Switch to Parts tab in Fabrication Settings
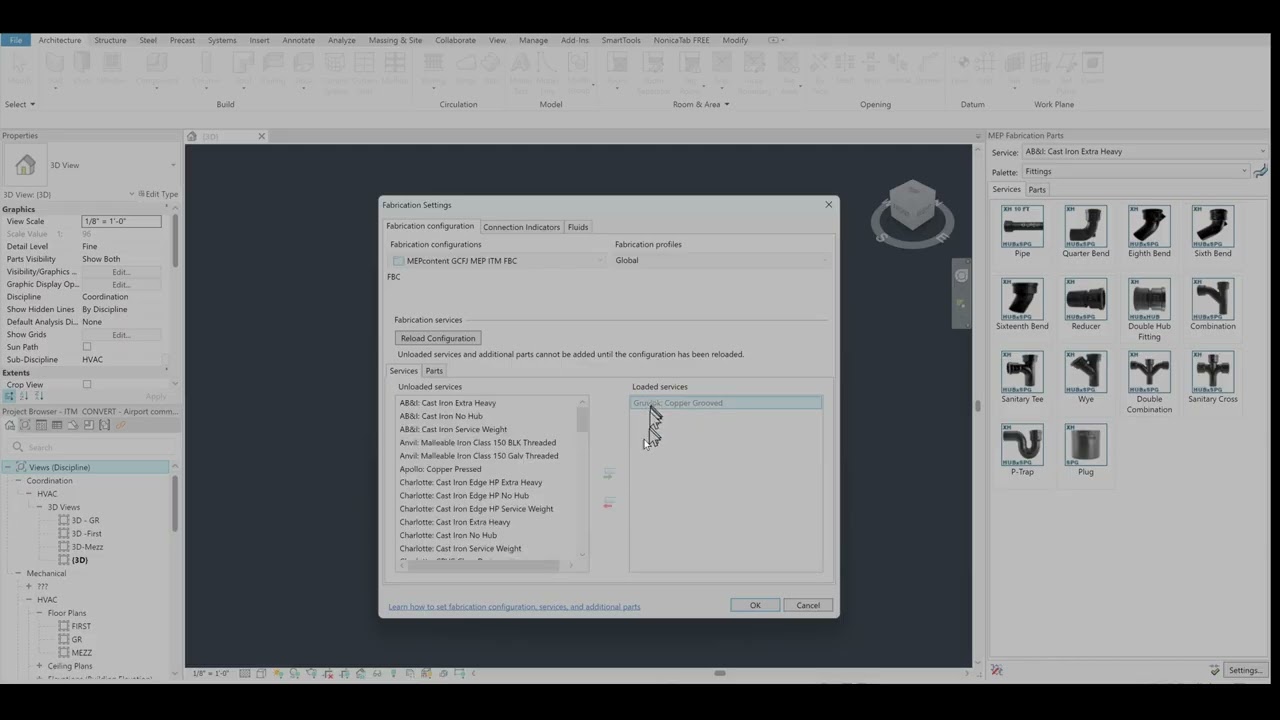Screen dimensions: 1280x720 click(x=434, y=371)
